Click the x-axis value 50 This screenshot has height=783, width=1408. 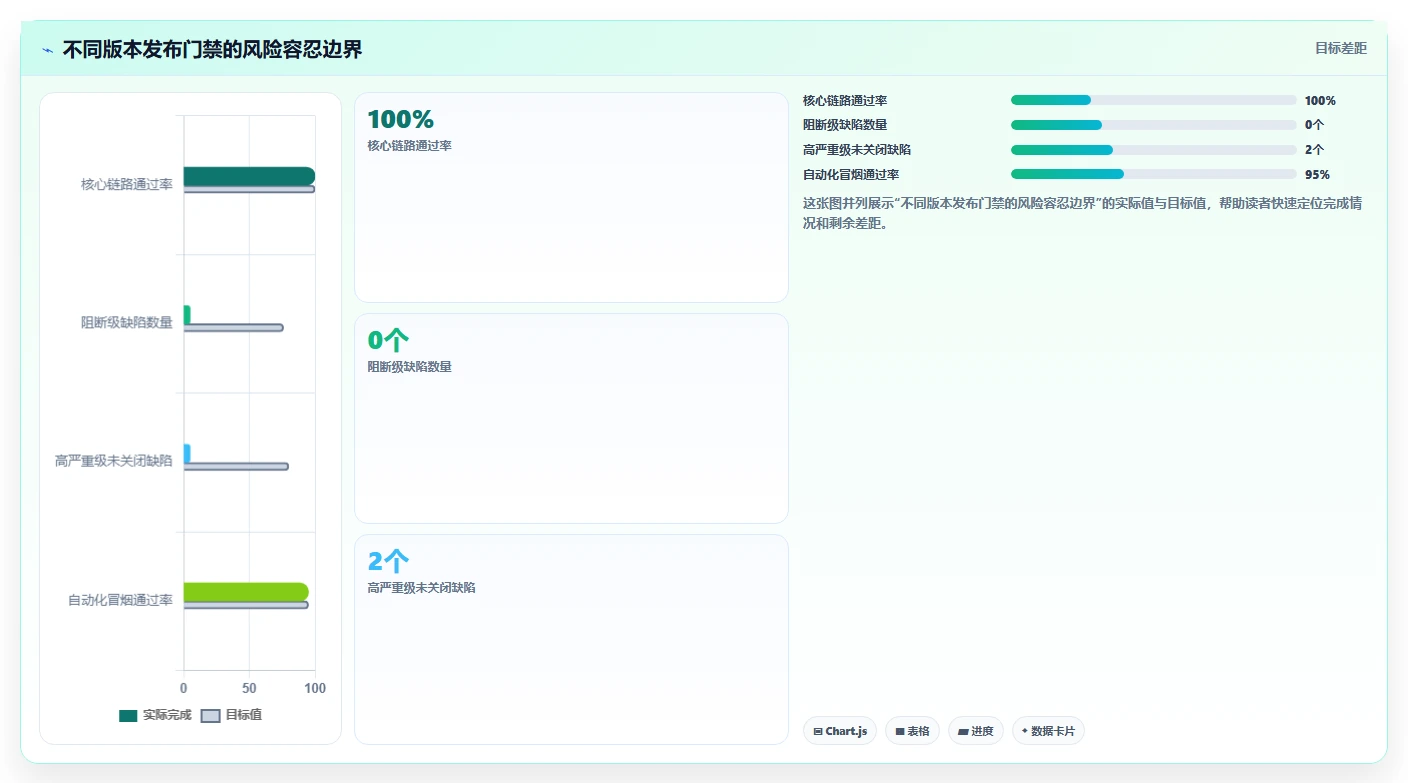point(249,689)
